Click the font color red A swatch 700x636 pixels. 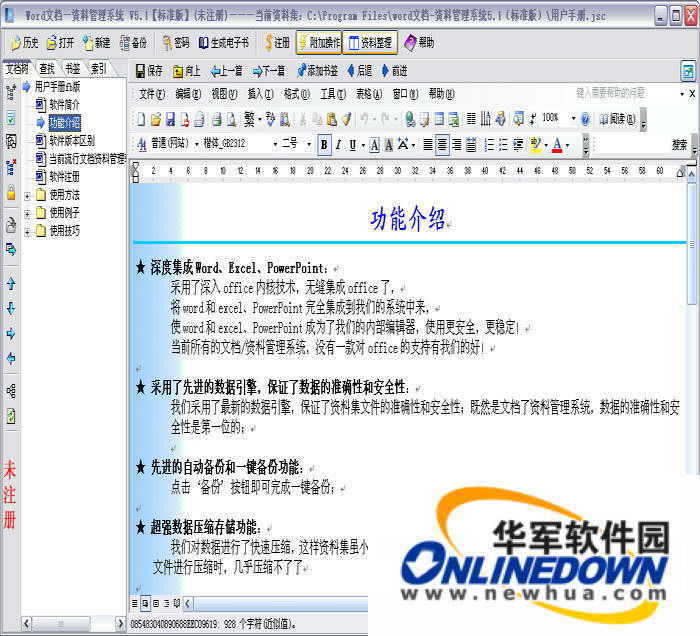pos(557,145)
